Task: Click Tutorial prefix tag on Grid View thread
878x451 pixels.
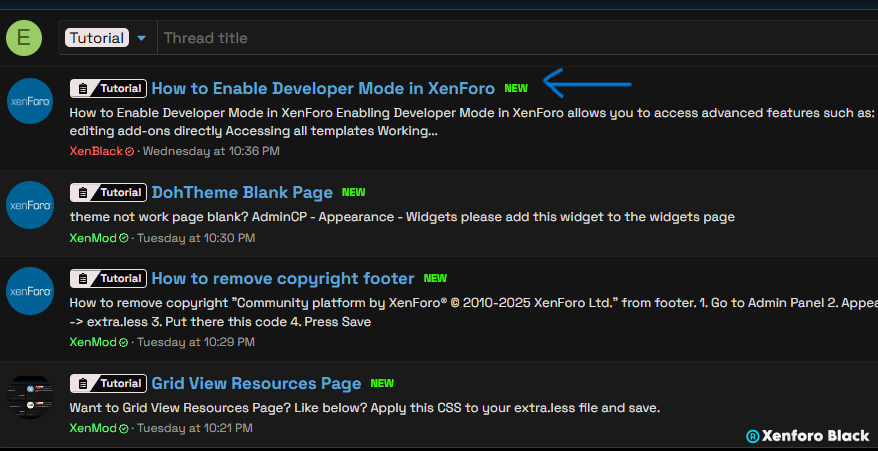Action: (109, 383)
